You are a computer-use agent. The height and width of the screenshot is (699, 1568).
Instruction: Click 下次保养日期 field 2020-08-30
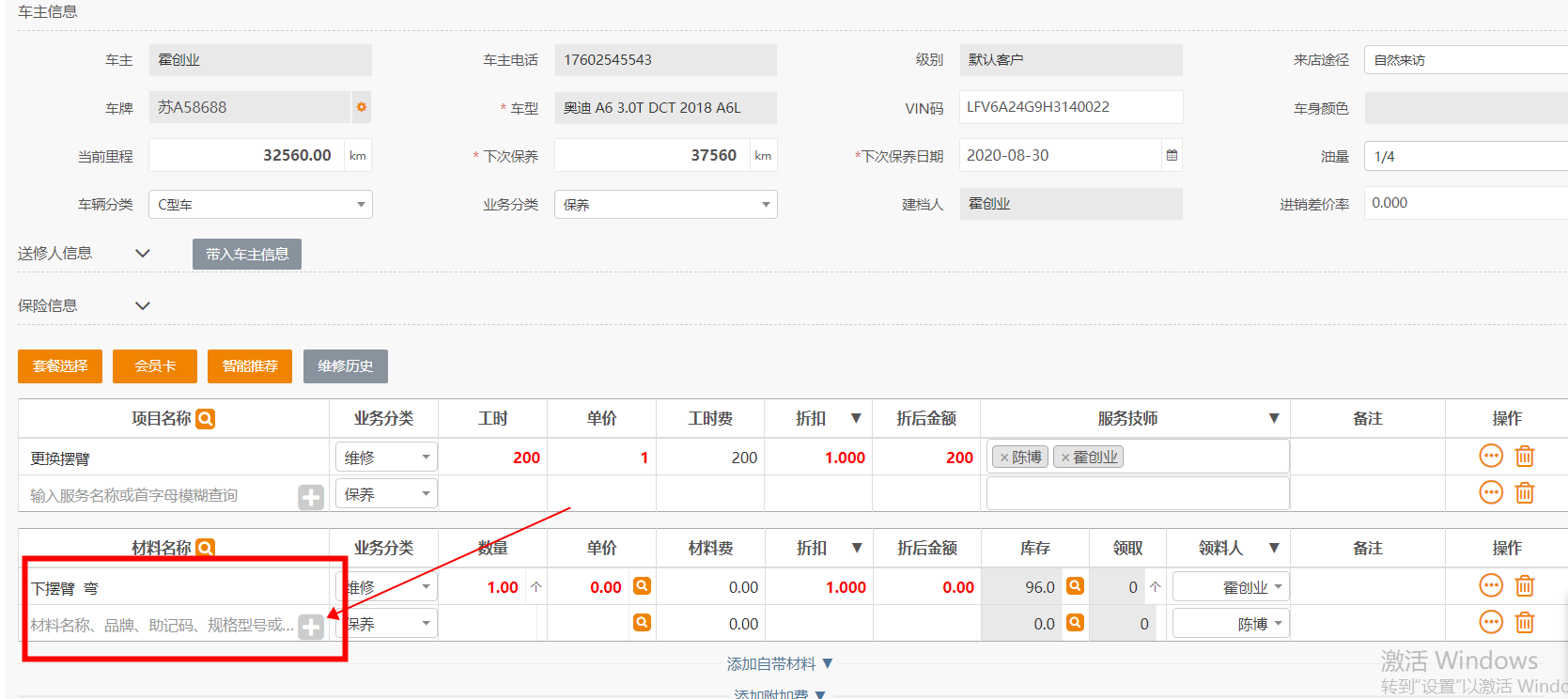1060,155
